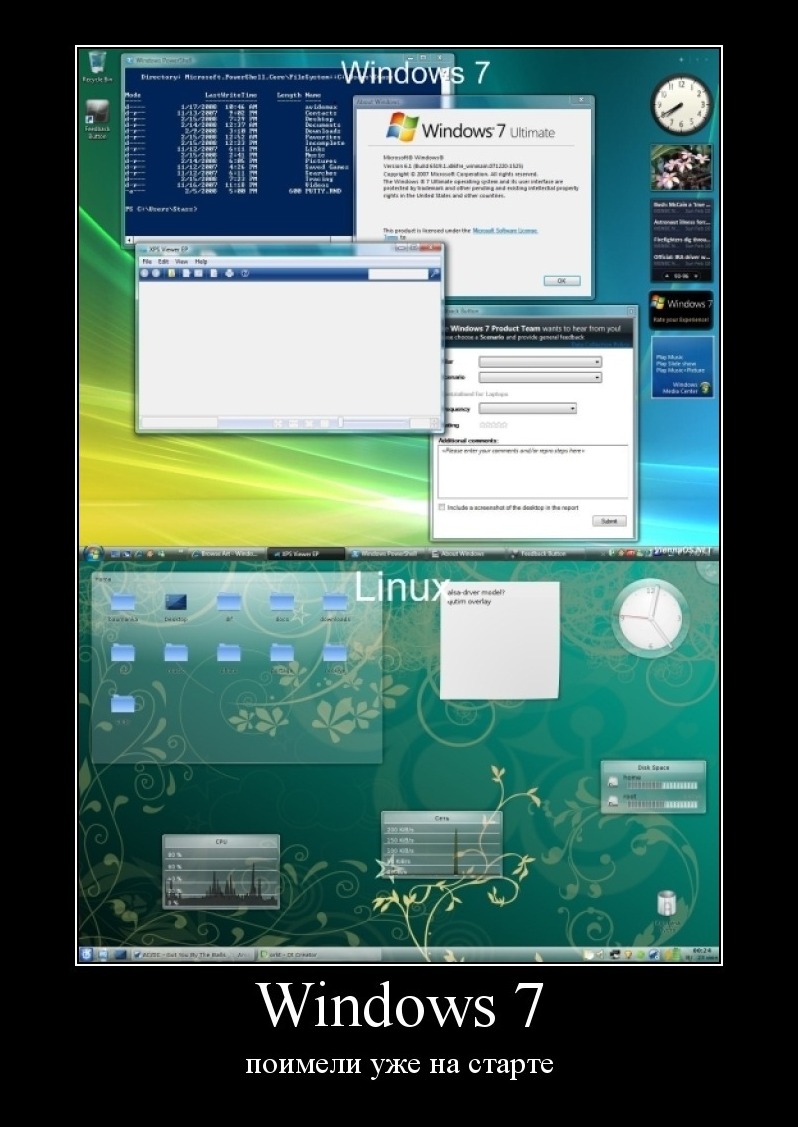Click the search magnifier icon in XPS Viewer
The width and height of the screenshot is (798, 1127).
click(x=434, y=274)
